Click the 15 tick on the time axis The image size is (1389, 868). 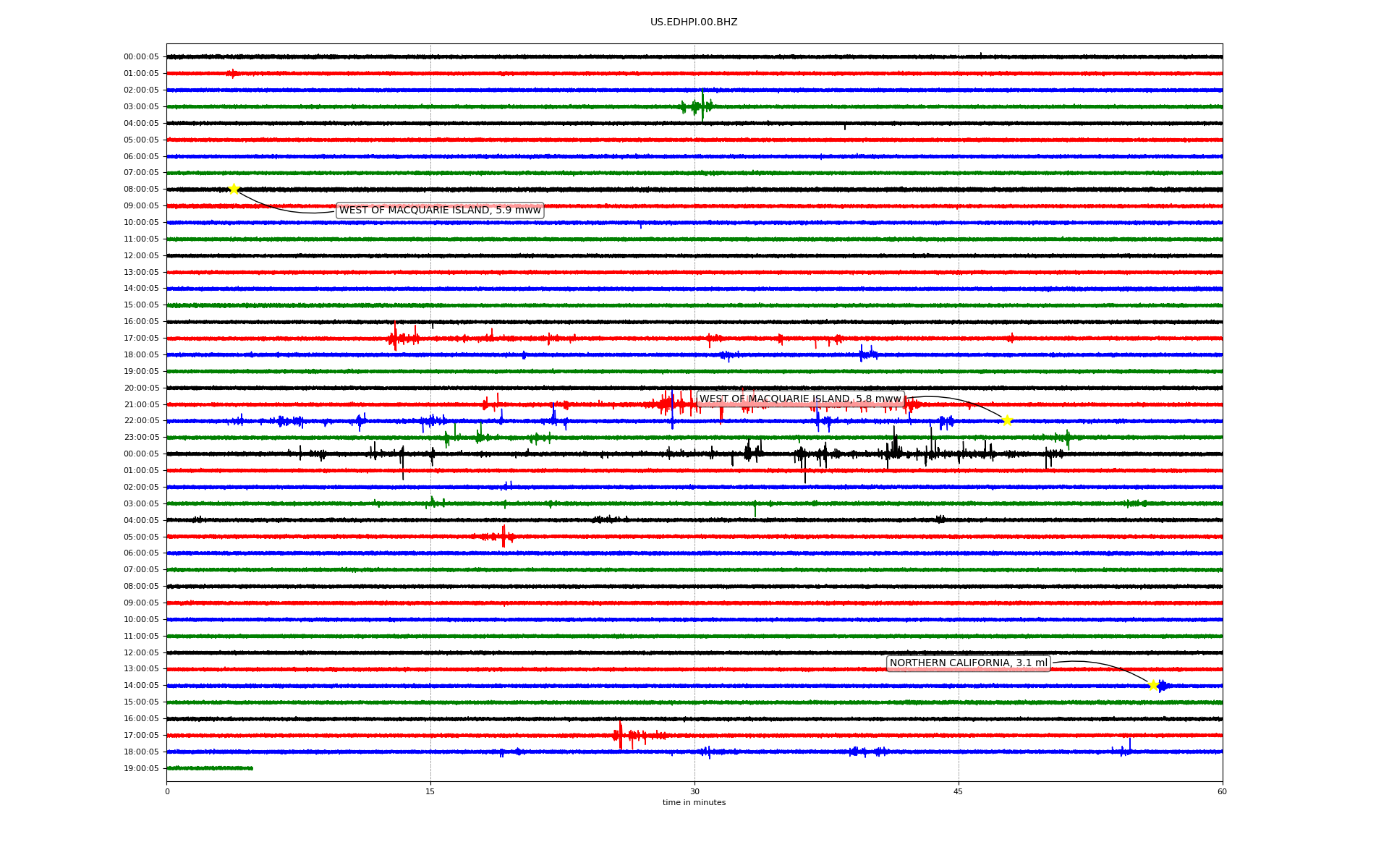430,791
